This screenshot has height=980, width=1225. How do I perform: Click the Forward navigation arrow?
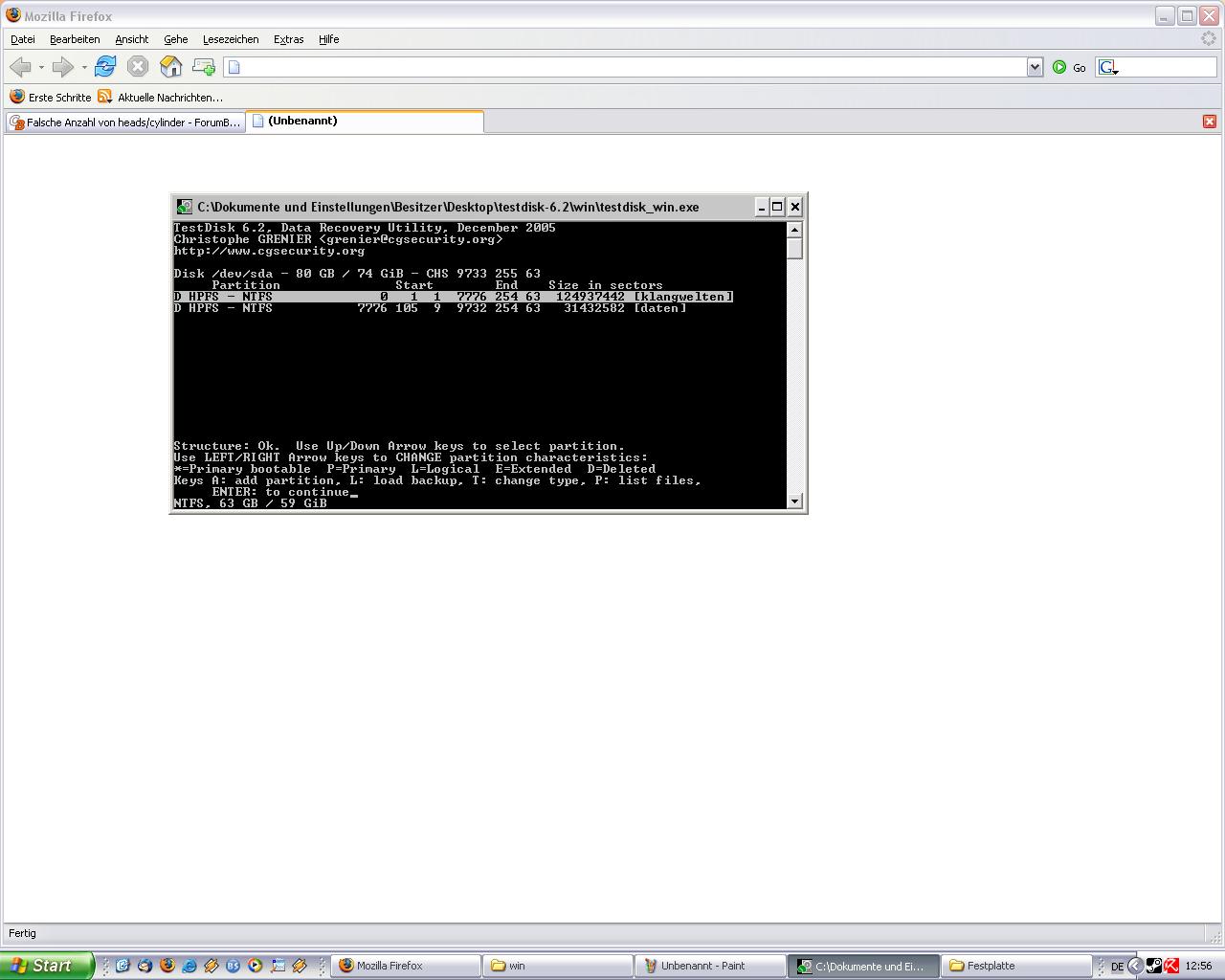62,67
